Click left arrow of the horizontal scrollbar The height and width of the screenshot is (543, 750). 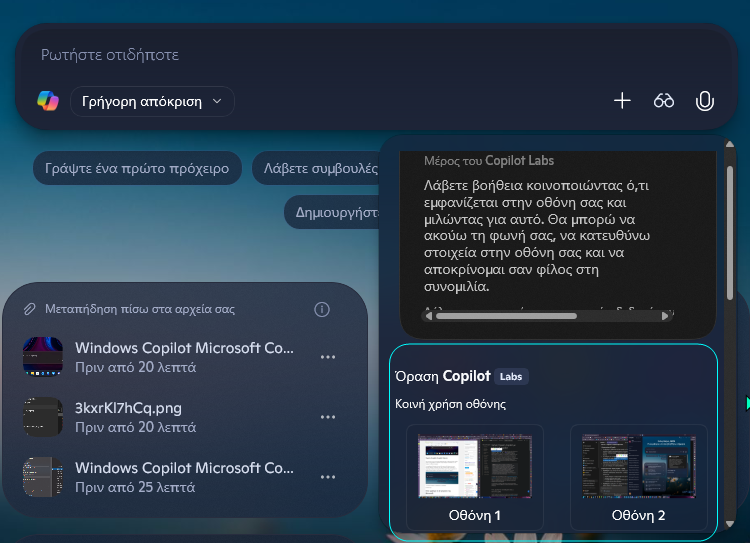(x=429, y=316)
